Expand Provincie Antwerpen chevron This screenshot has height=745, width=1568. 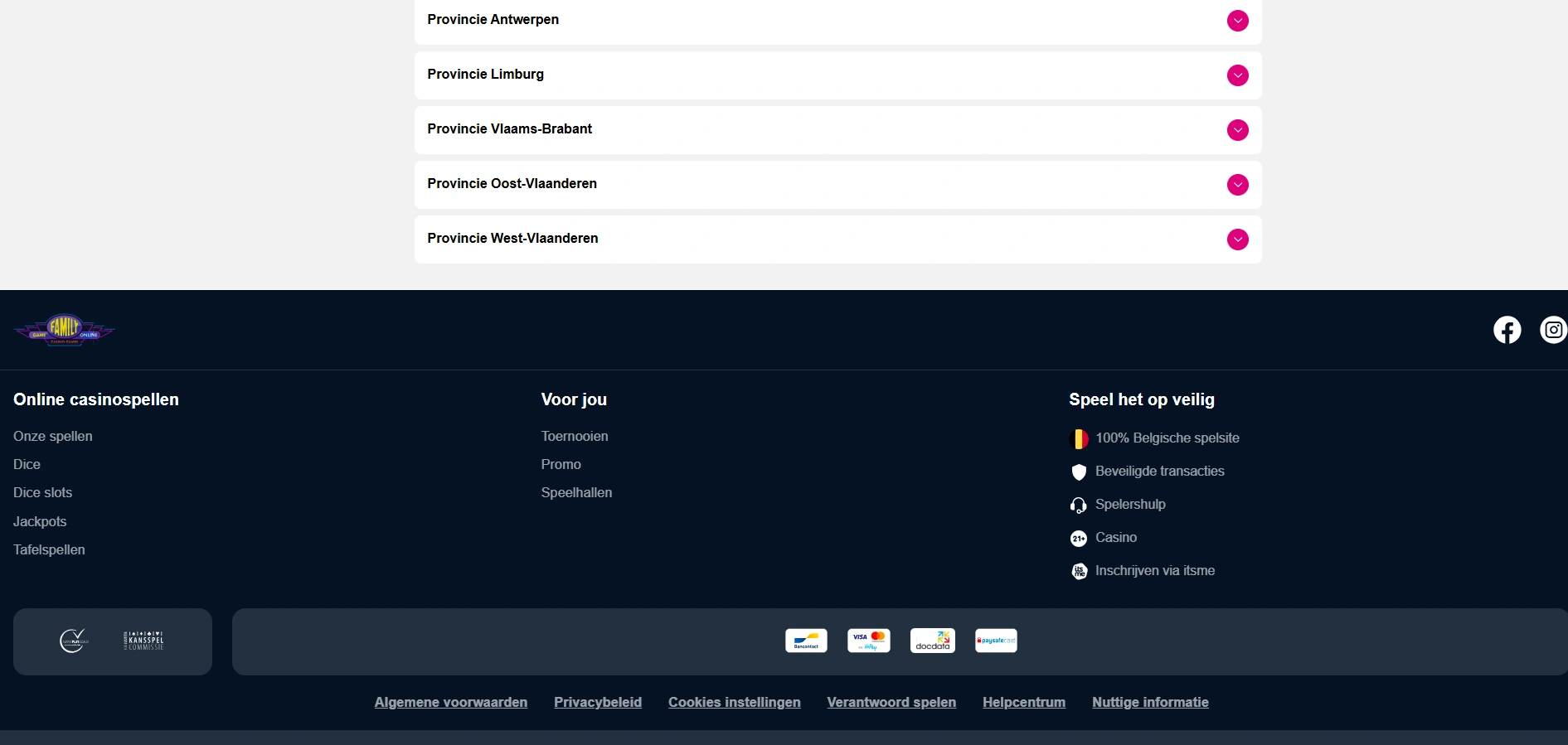tap(1238, 21)
